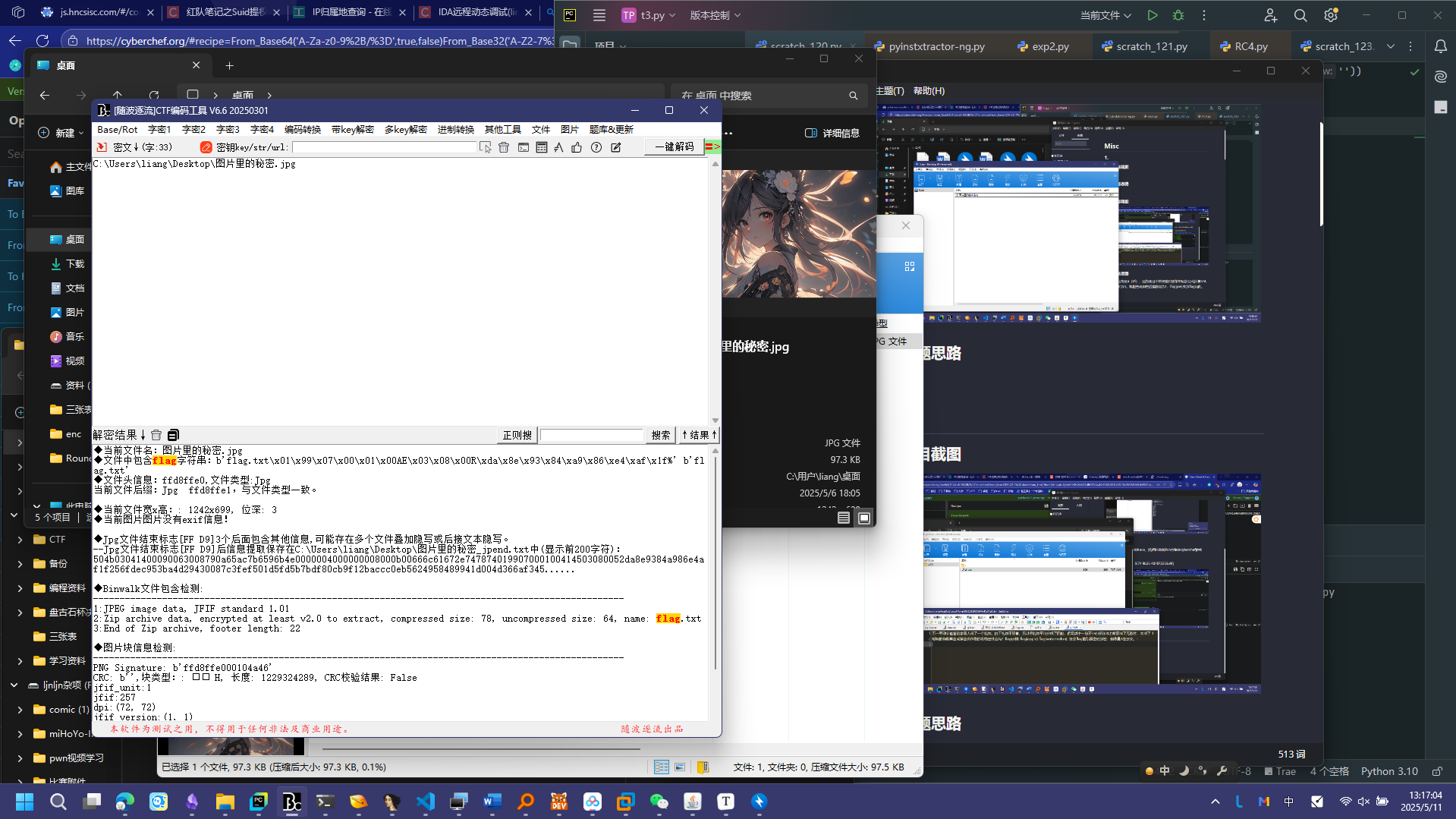The width and height of the screenshot is (1456, 819).
Task: Open the 新建 dropdown in explorer
Action: tap(61, 133)
